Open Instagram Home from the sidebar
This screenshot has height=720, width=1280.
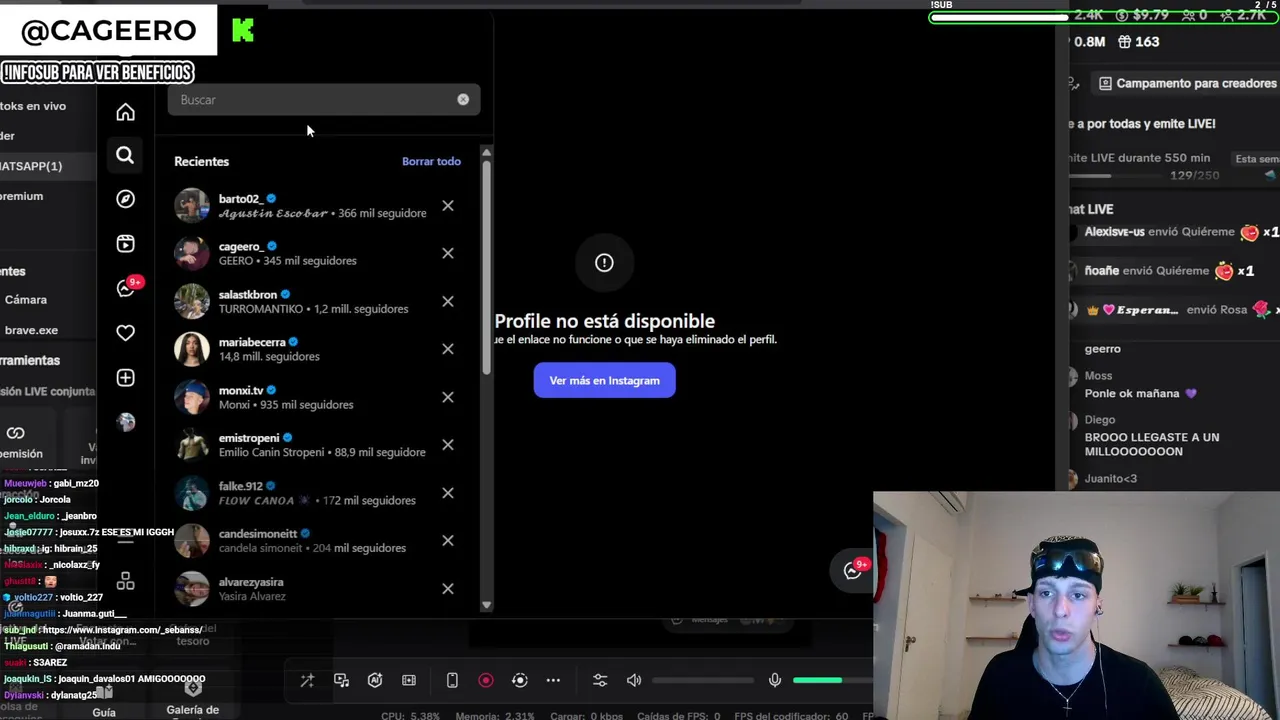[x=125, y=112]
